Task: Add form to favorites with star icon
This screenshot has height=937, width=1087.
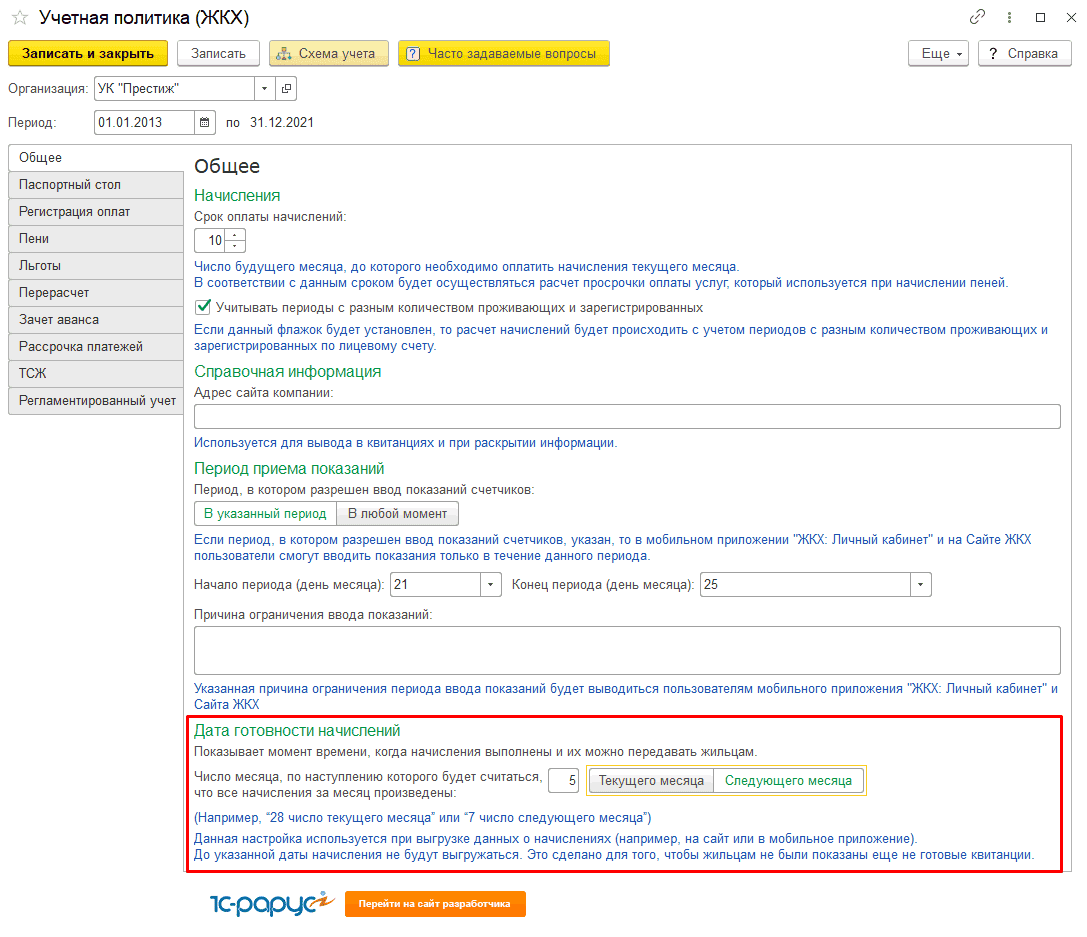Action: tap(19, 18)
